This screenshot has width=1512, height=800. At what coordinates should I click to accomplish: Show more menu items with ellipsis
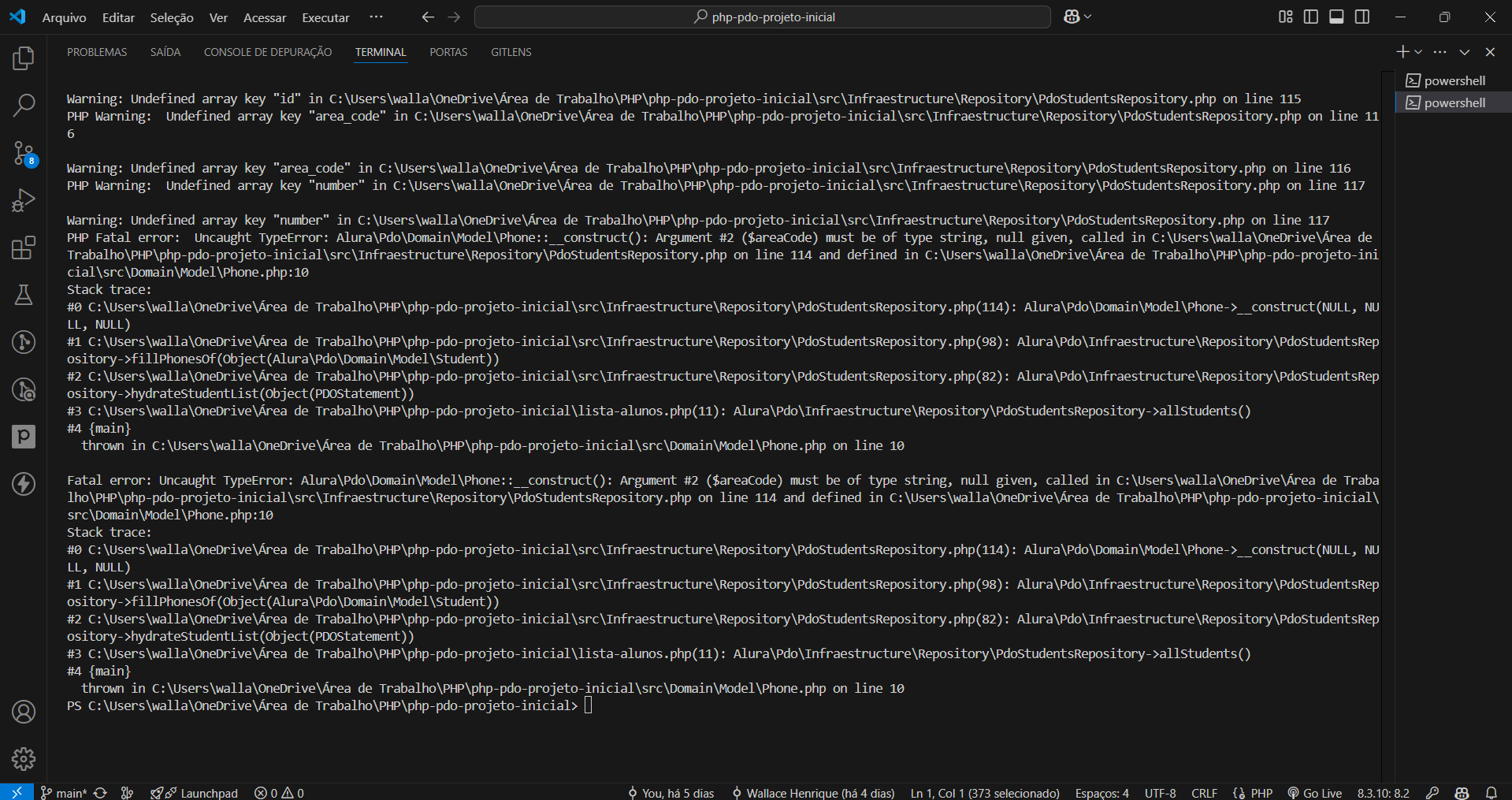click(x=377, y=17)
